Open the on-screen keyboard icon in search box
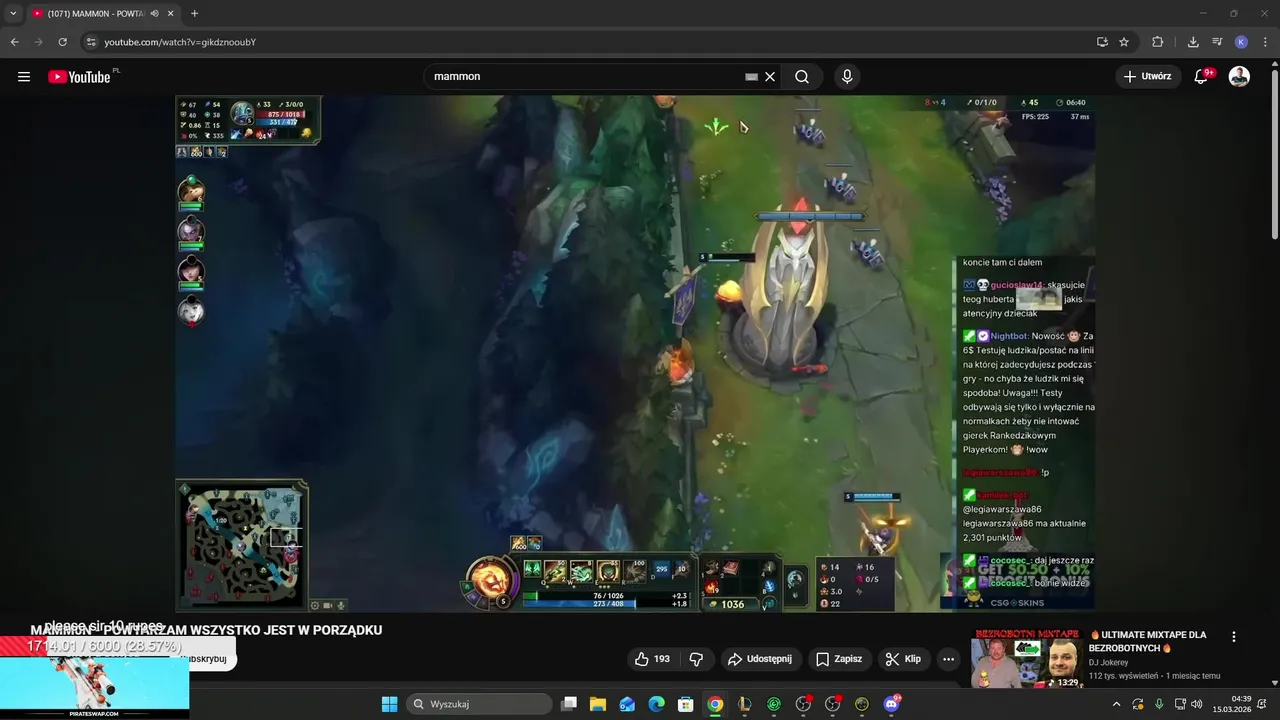The width and height of the screenshot is (1280, 720). (751, 77)
